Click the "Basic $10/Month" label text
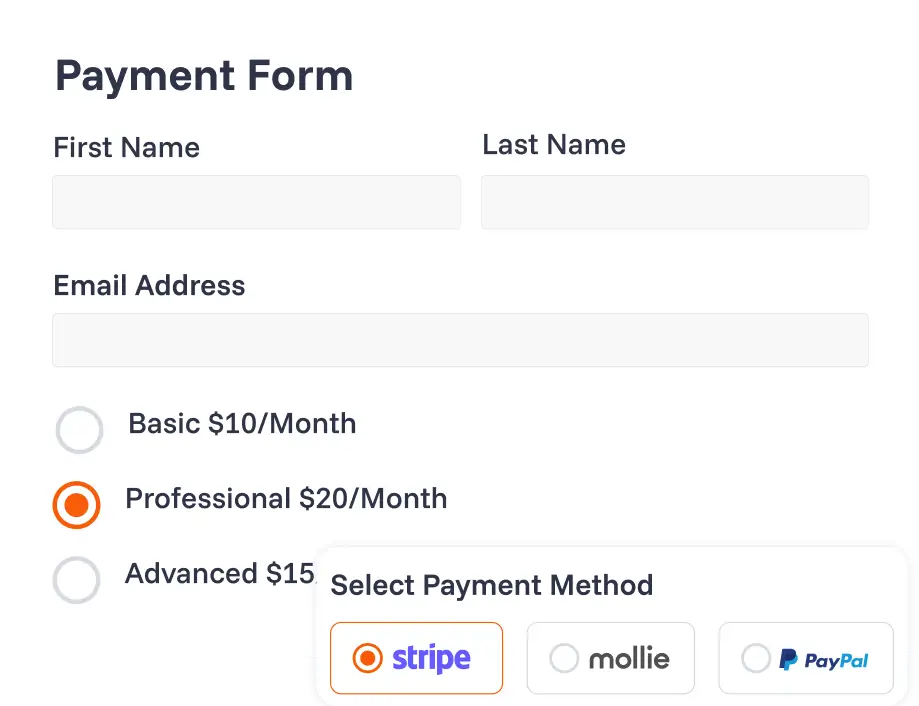This screenshot has width=919, height=706. pyautogui.click(x=242, y=424)
